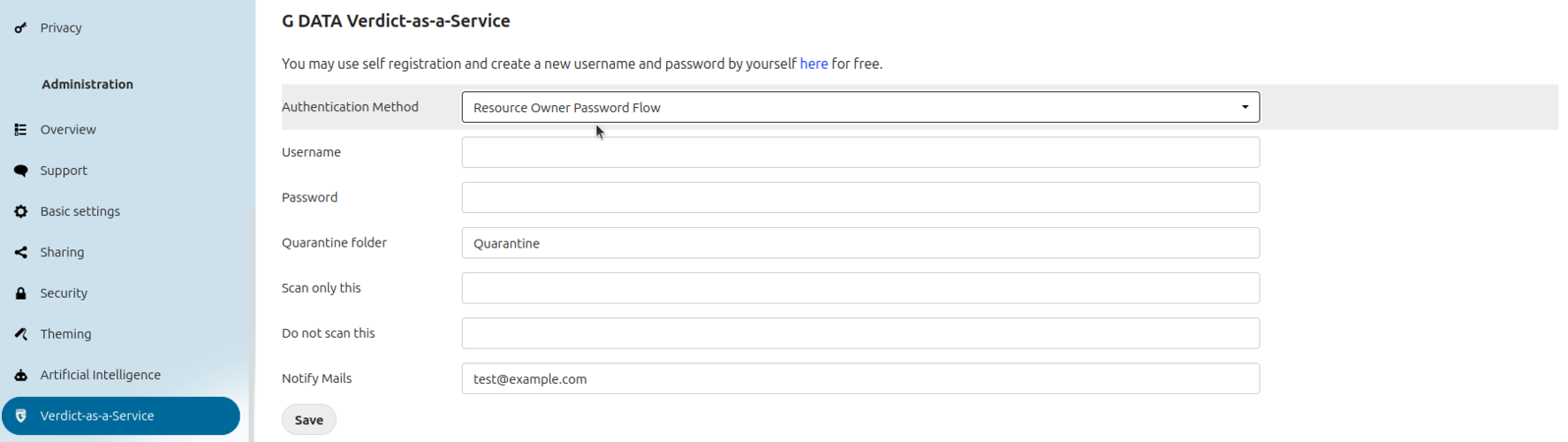Click the Support speech bubble icon
The width and height of the screenshot is (1568, 442).
point(20,171)
